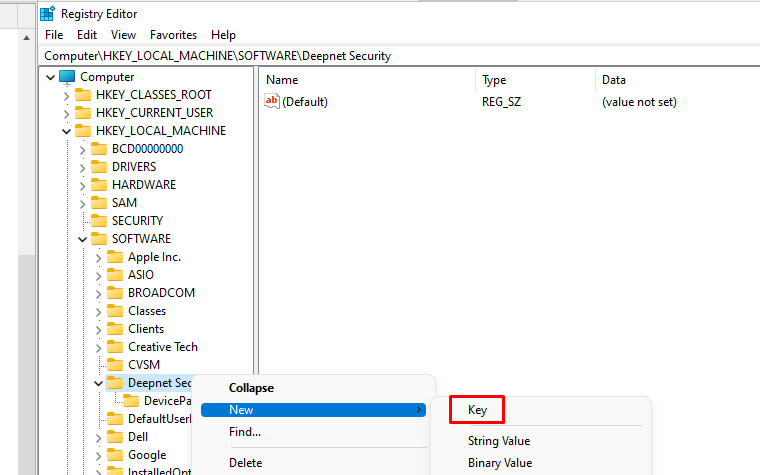The image size is (760, 475).
Task: Select the HARDWARE key in tree
Action: point(143,185)
